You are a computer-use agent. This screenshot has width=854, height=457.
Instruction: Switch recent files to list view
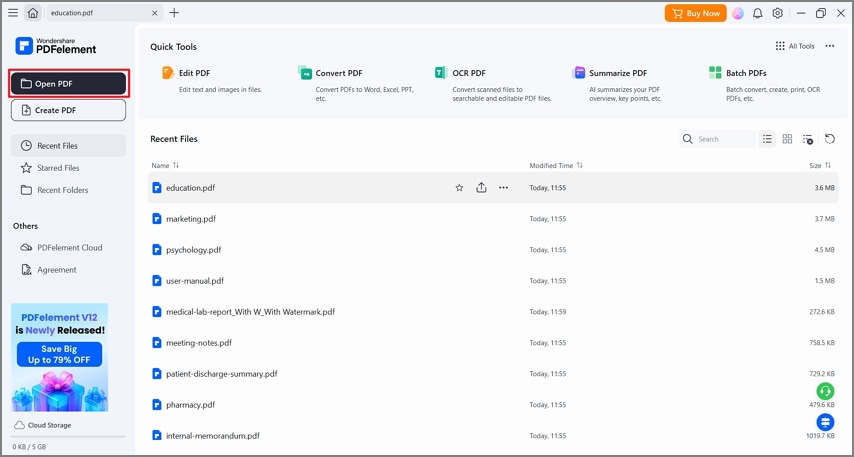[768, 139]
